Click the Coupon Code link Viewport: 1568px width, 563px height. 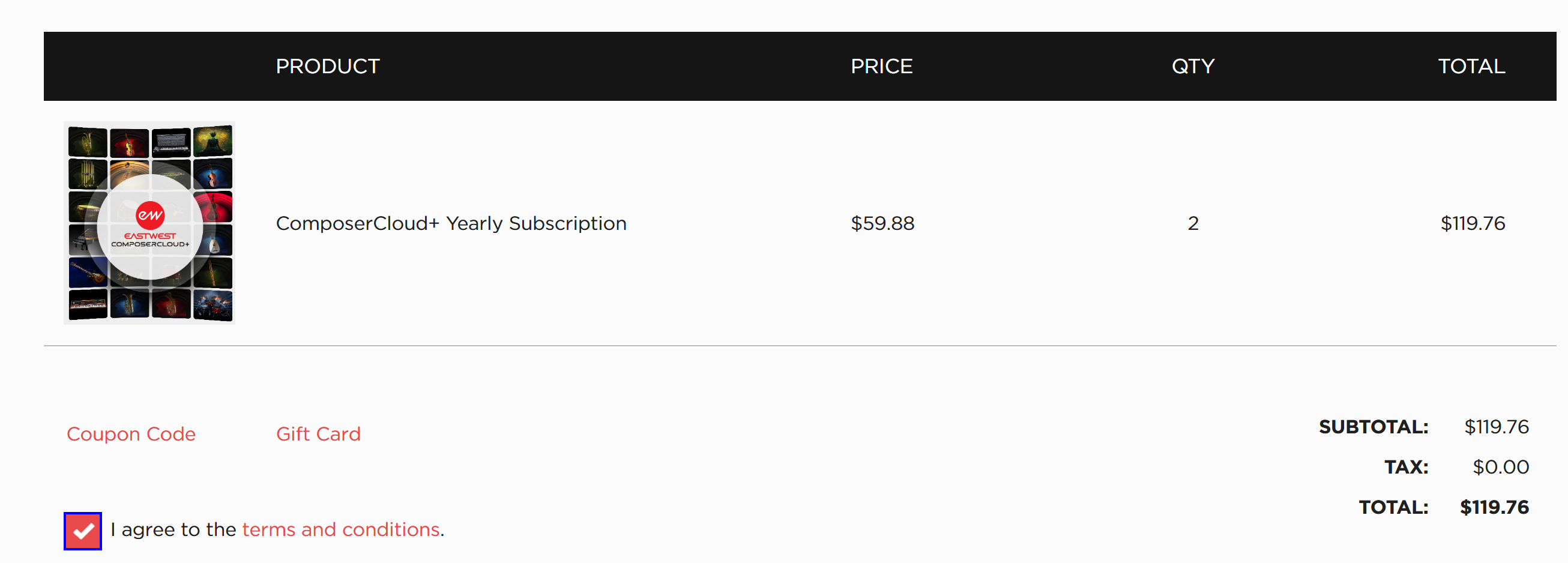click(x=131, y=434)
